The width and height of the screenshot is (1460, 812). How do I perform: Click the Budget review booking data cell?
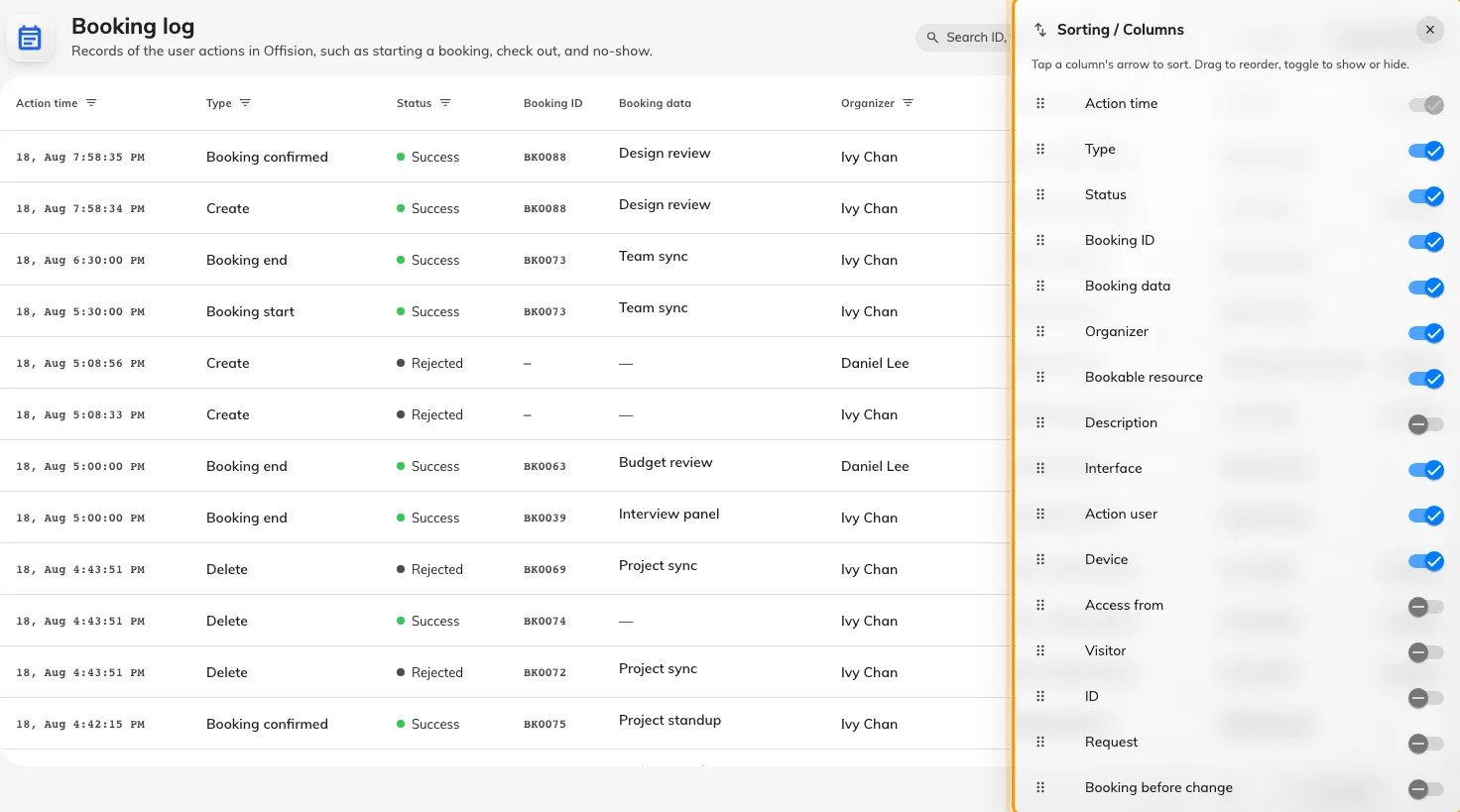click(666, 462)
